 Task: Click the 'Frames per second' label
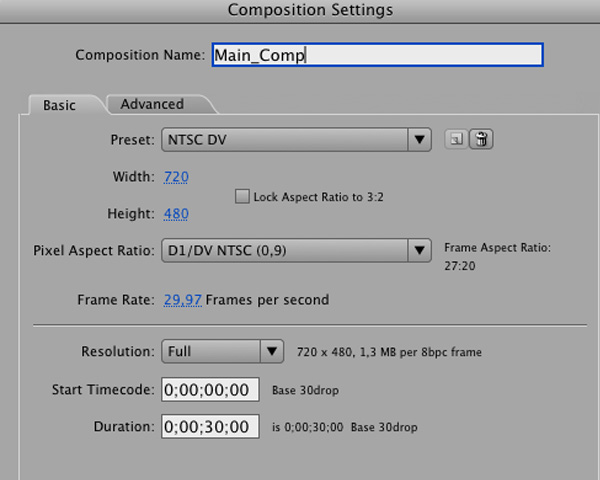268,300
